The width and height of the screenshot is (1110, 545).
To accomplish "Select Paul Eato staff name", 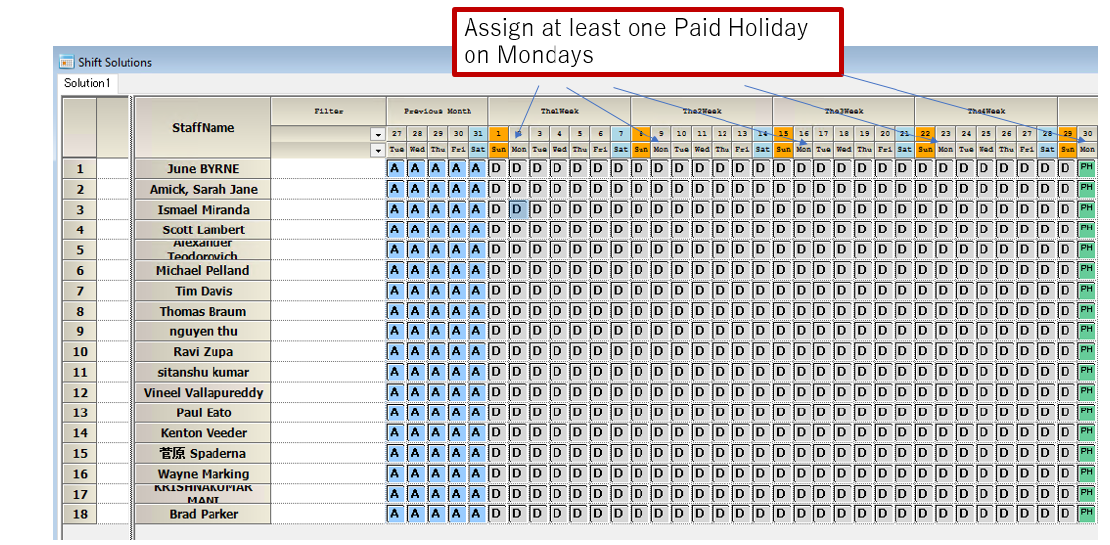I will [203, 413].
